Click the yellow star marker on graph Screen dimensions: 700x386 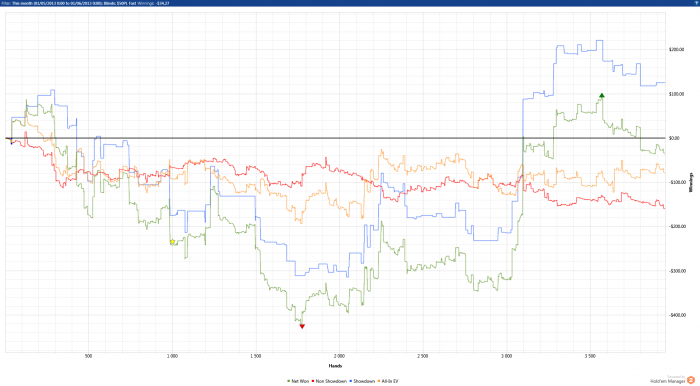click(x=173, y=241)
